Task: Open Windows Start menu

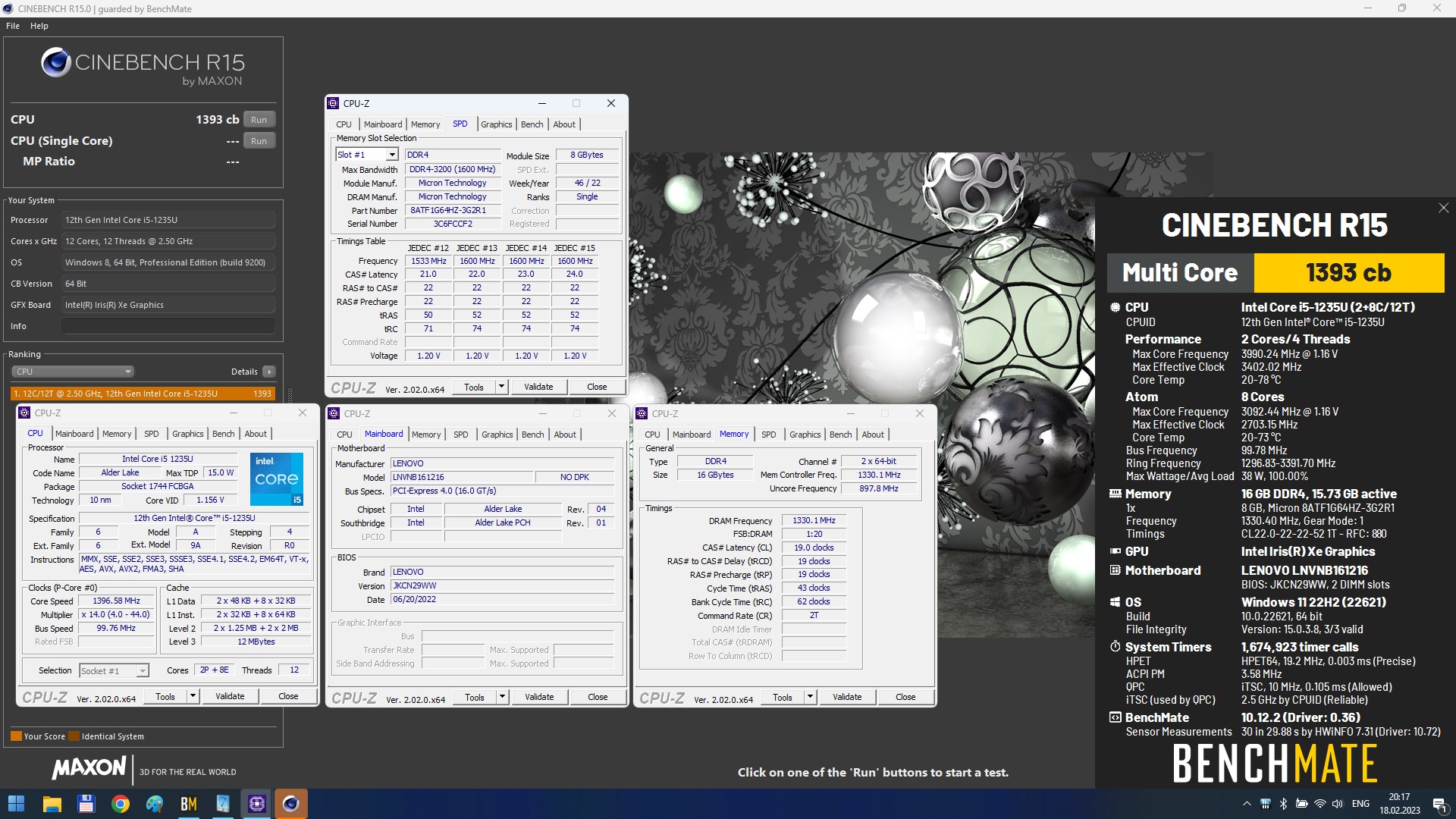Action: (16, 804)
